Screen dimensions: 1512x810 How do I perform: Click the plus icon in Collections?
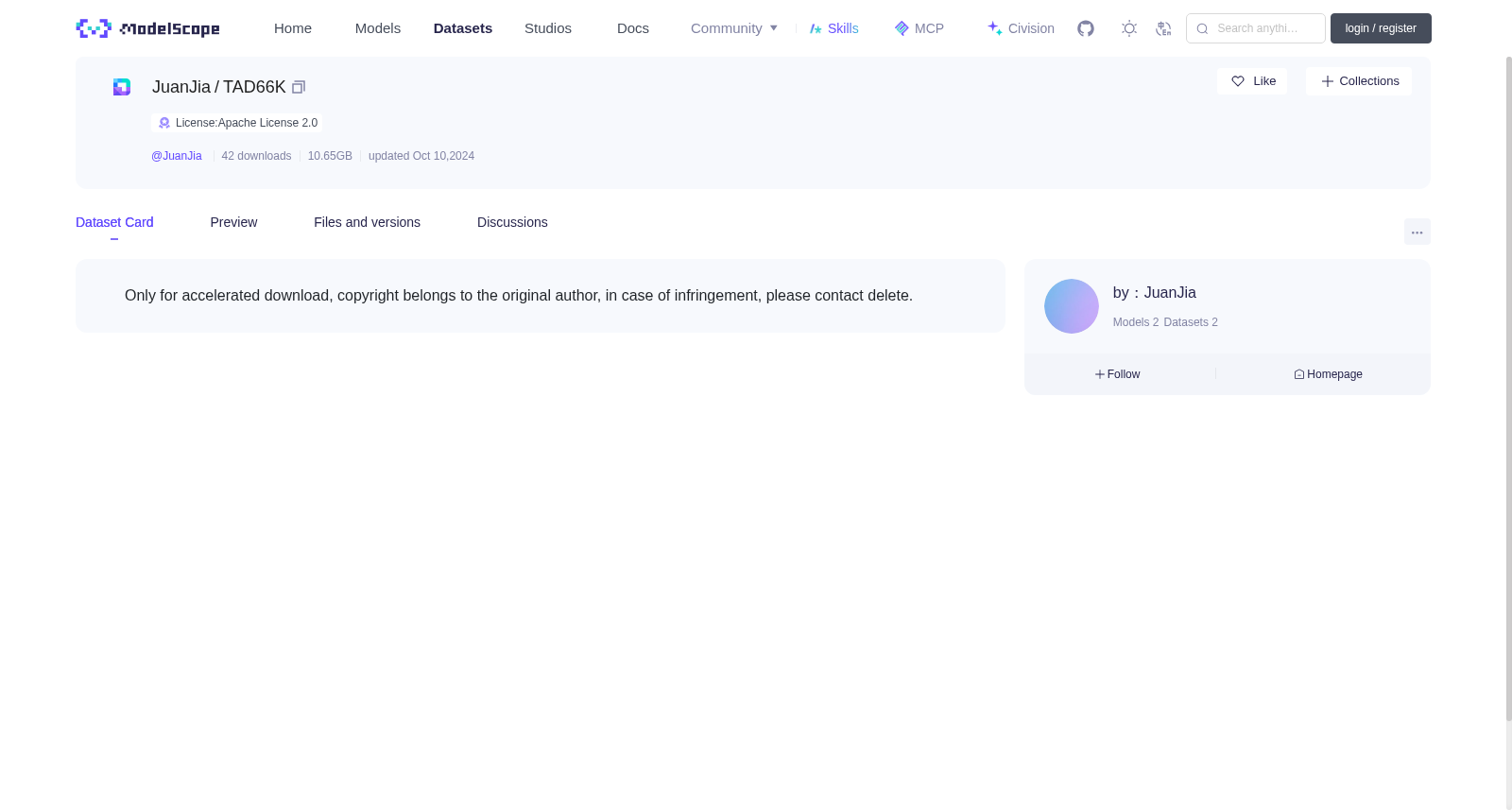click(1328, 81)
